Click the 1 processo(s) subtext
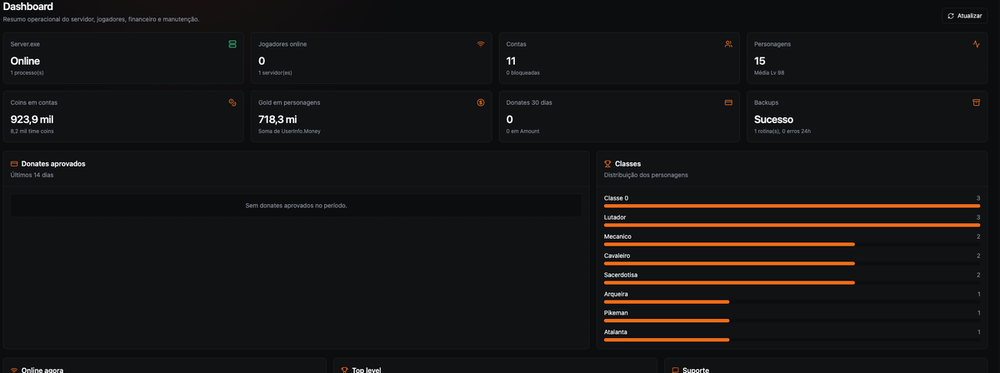The height and width of the screenshot is (373, 1000). pos(27,73)
